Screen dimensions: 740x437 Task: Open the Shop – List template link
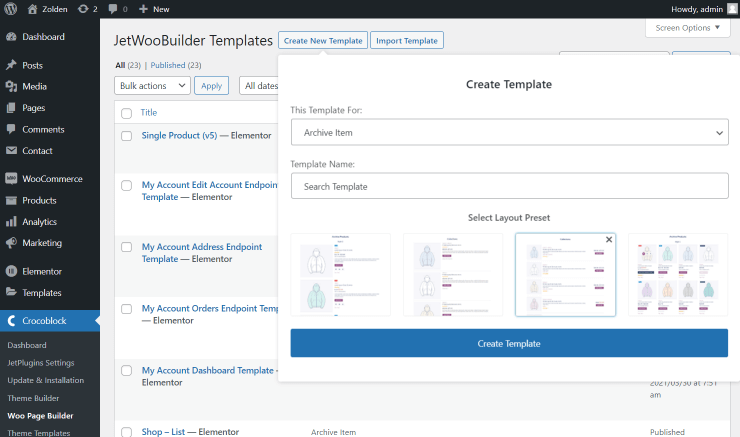coord(163,432)
